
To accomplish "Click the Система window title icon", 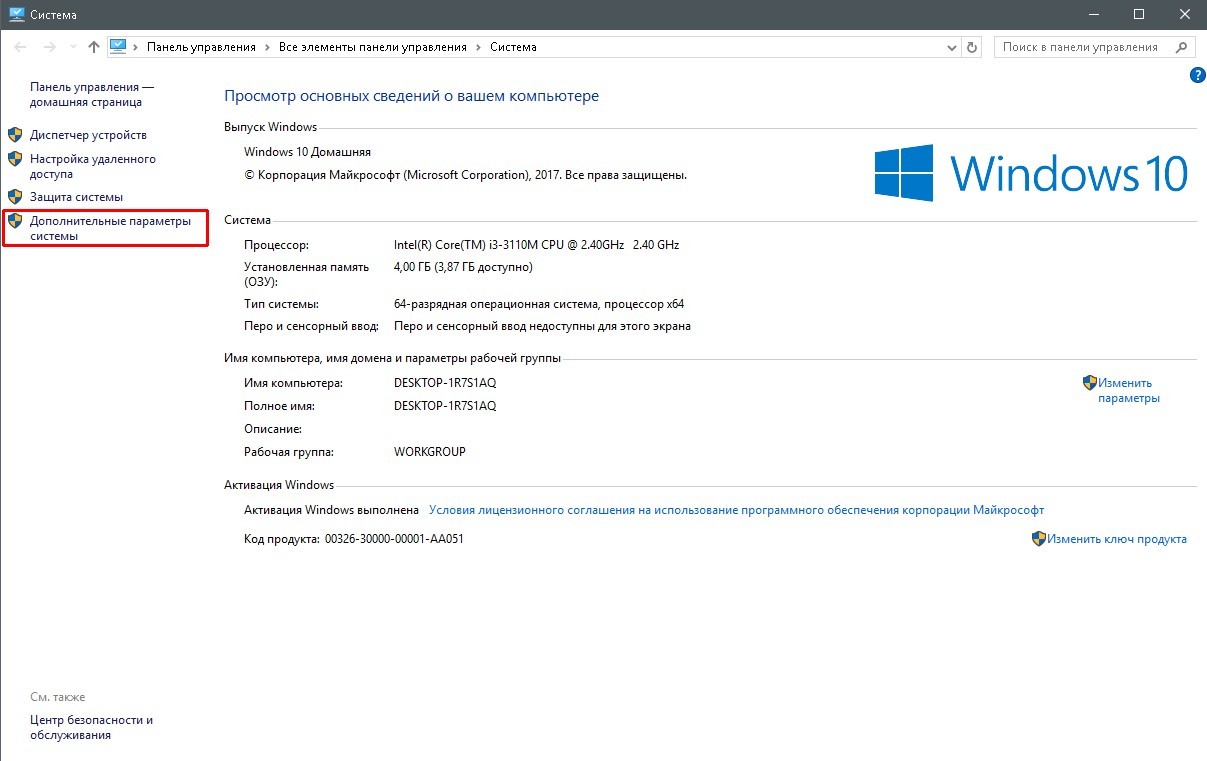I will click(x=15, y=15).
